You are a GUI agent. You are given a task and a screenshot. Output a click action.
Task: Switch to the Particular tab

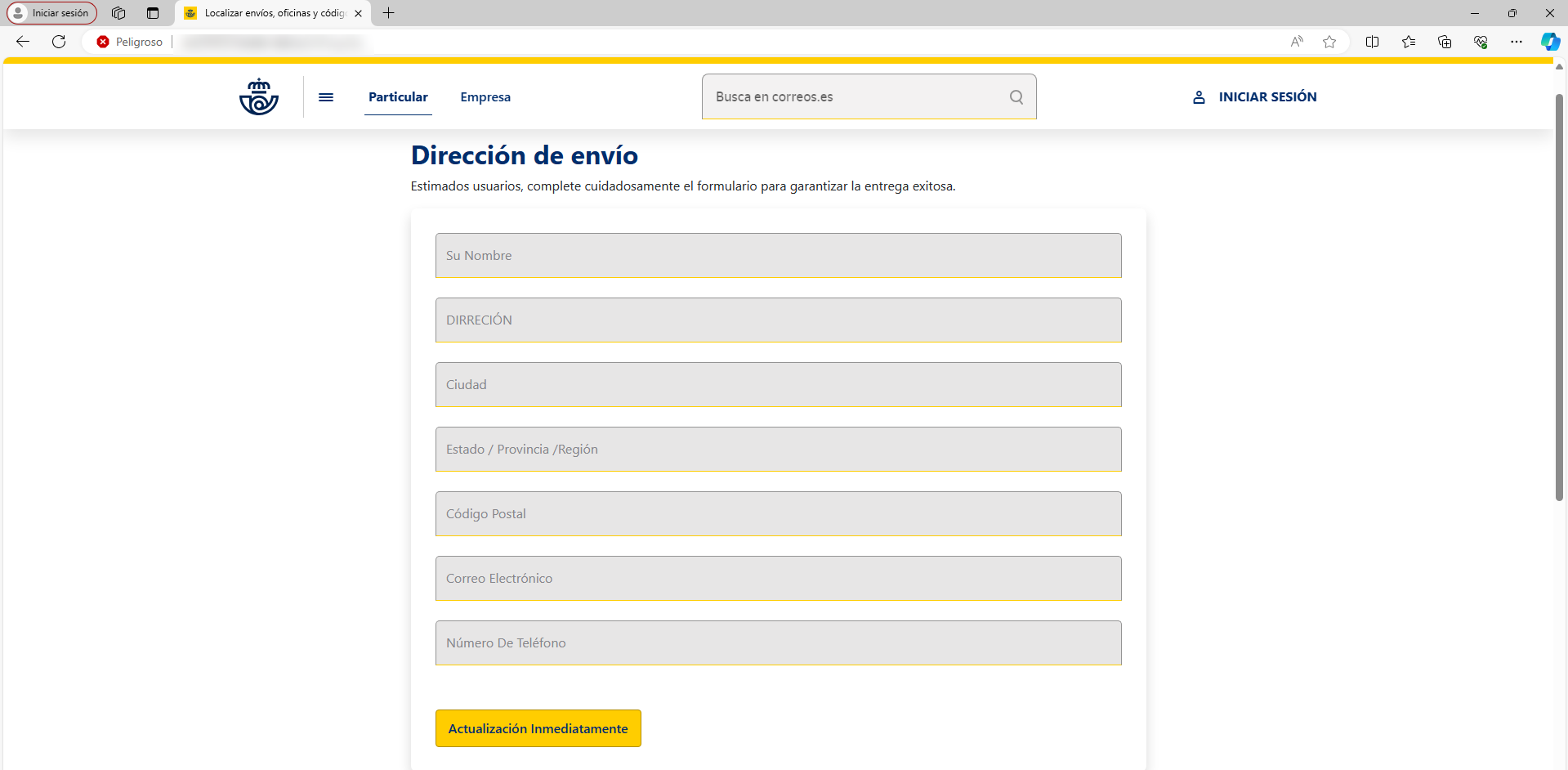click(x=398, y=97)
